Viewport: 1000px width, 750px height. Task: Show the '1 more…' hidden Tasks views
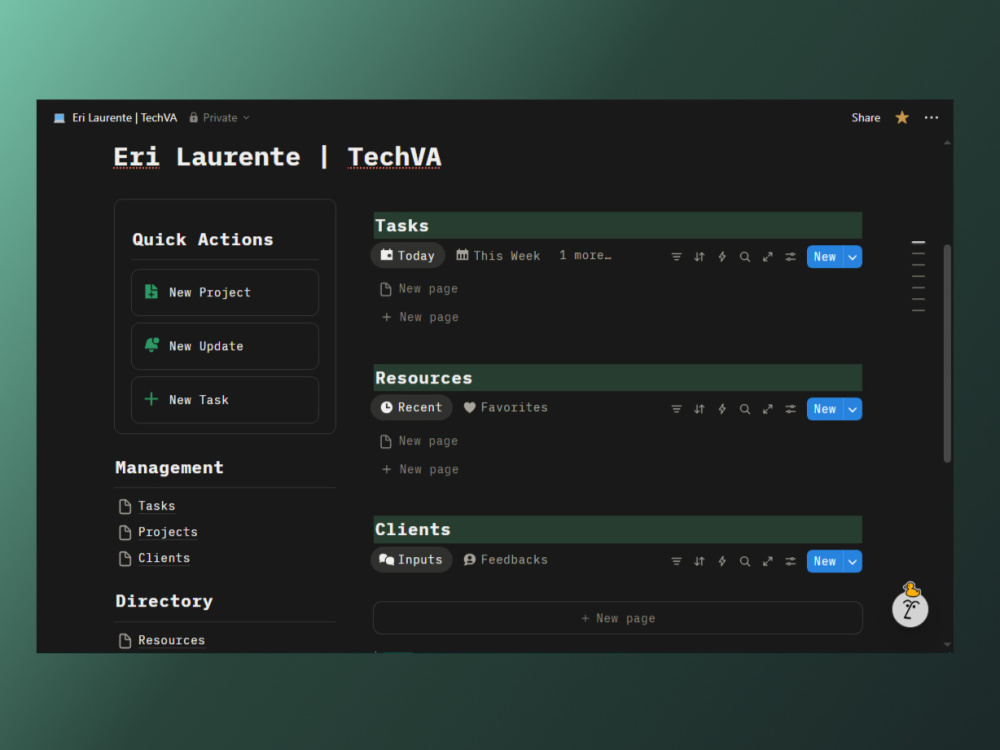[585, 255]
